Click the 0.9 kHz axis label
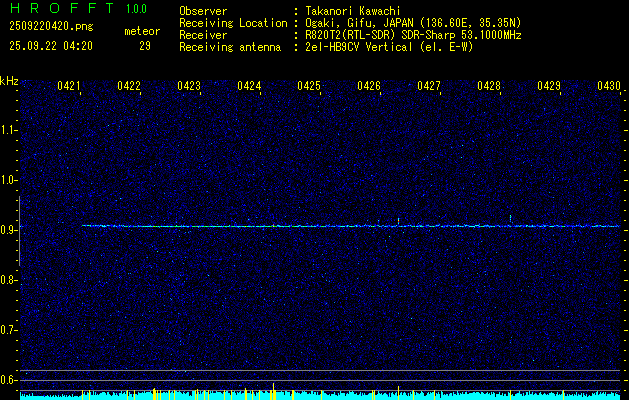Viewport: 629px width, 400px height. 7,230
